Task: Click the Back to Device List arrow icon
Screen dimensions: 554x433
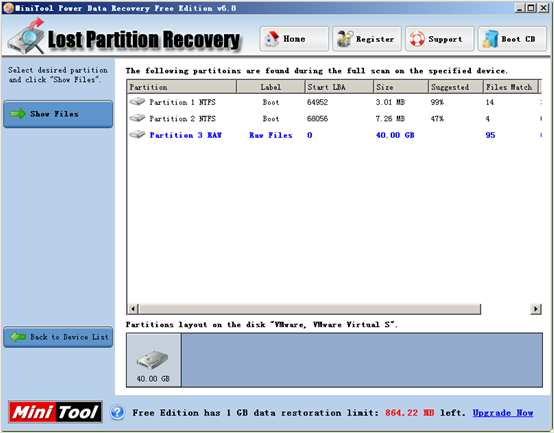Action: point(18,337)
